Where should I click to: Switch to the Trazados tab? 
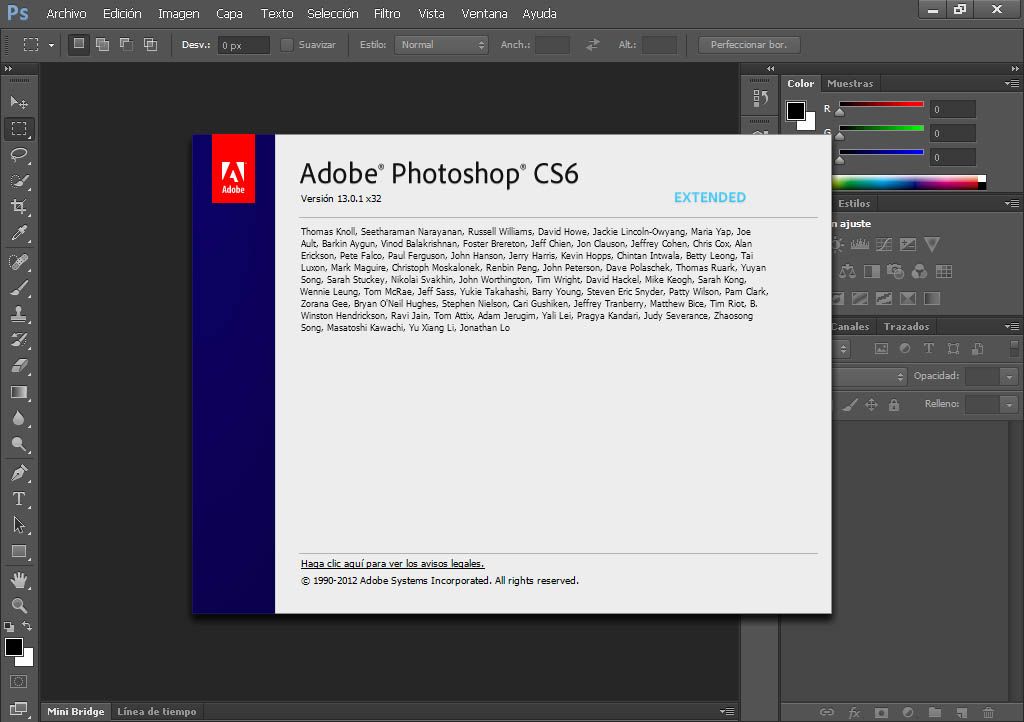click(906, 326)
